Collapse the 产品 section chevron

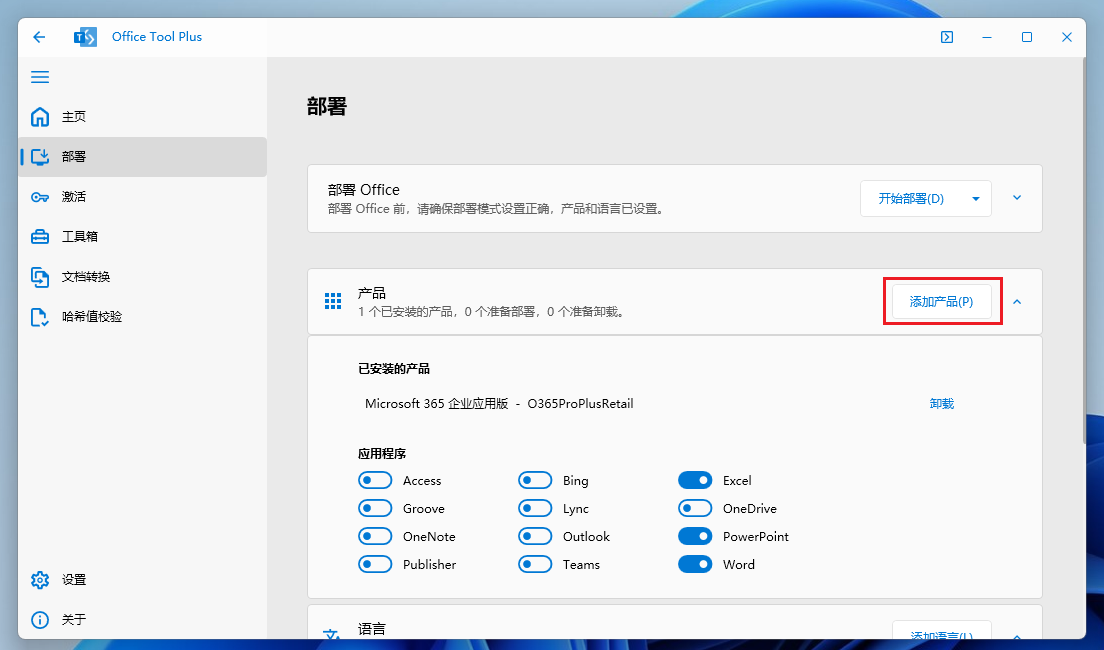(1017, 302)
